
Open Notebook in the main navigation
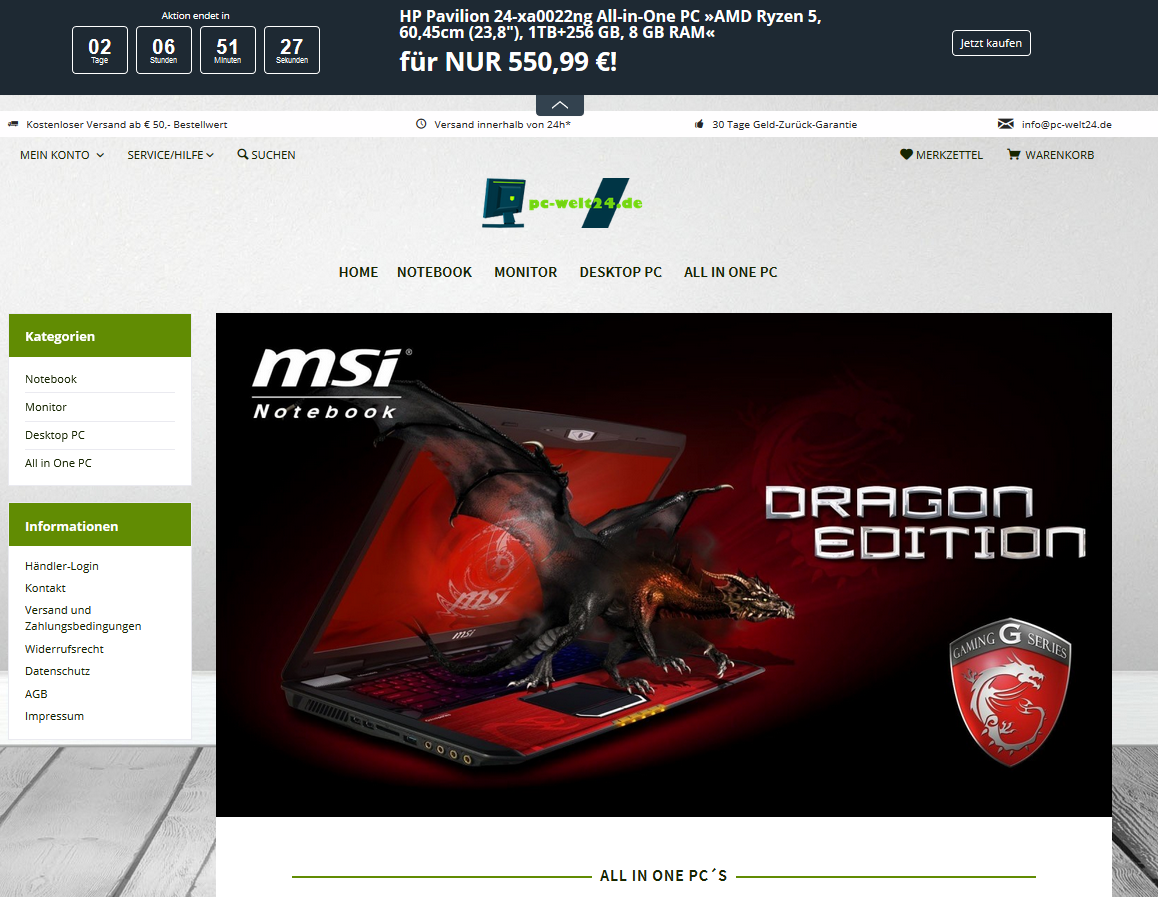pos(434,272)
